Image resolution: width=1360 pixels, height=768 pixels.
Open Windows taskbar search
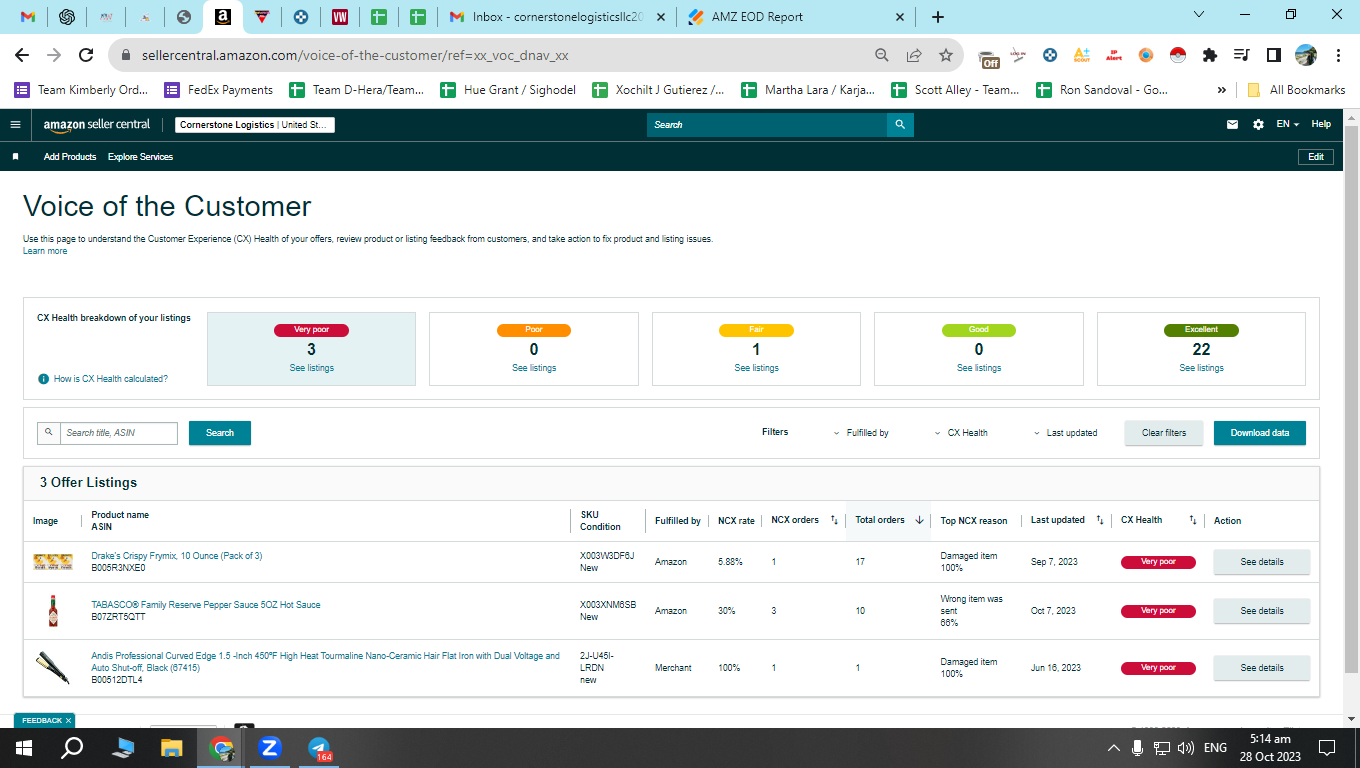72,748
